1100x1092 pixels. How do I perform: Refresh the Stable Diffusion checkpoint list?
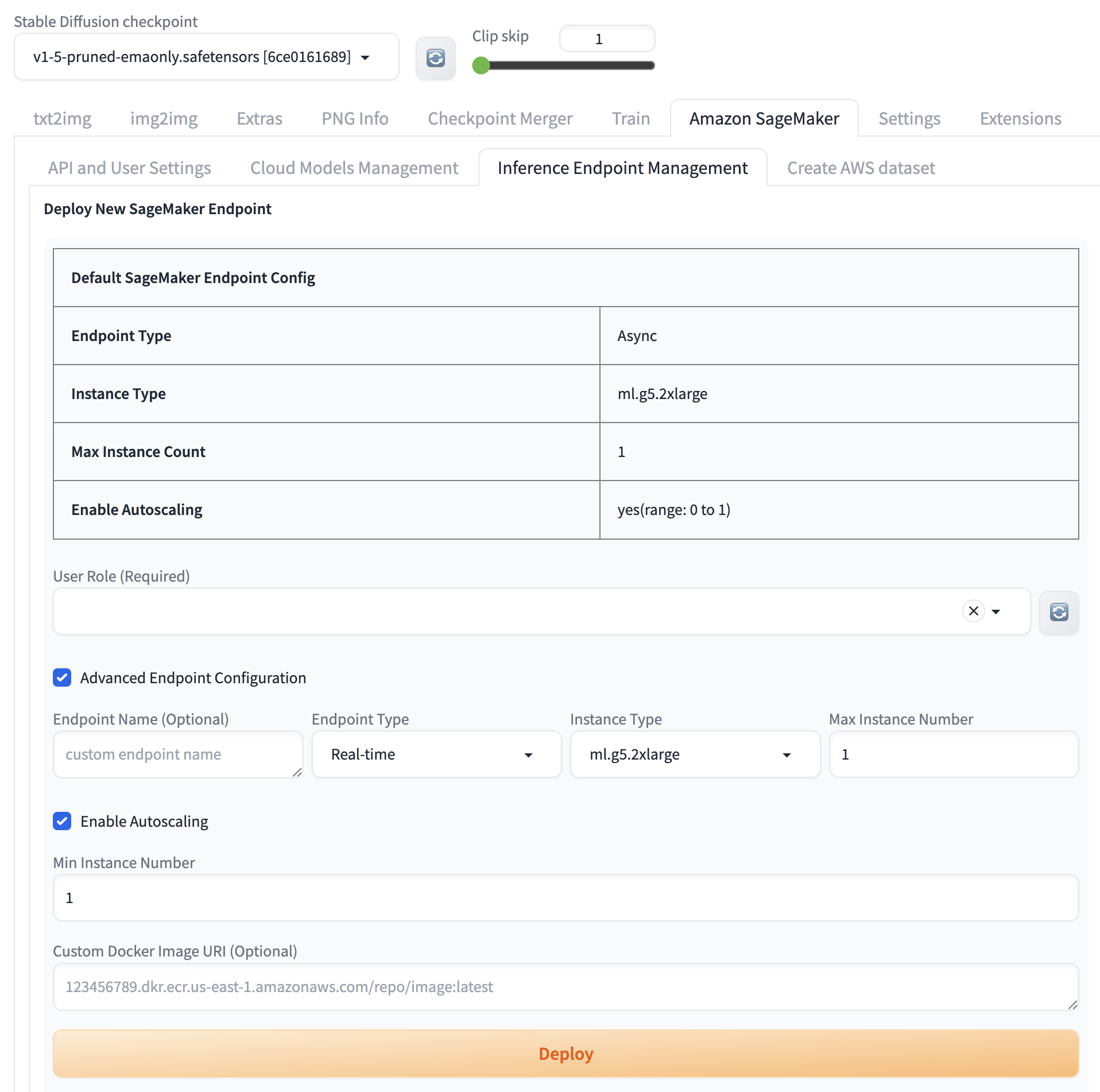point(435,58)
